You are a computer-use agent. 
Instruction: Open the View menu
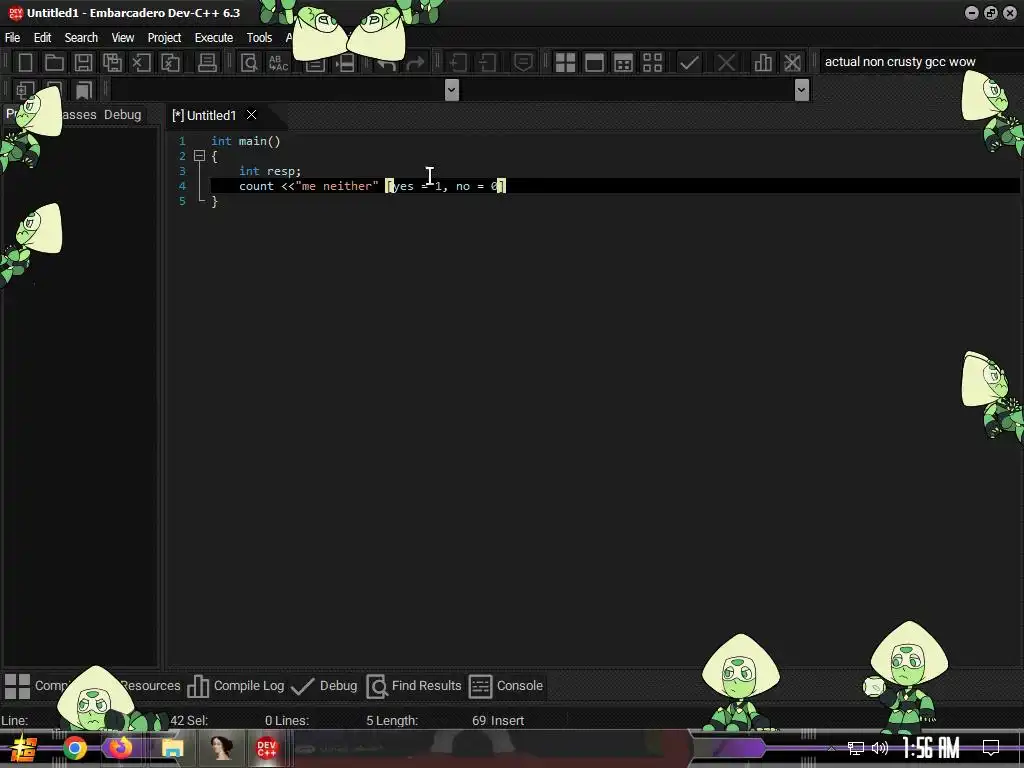(123, 37)
